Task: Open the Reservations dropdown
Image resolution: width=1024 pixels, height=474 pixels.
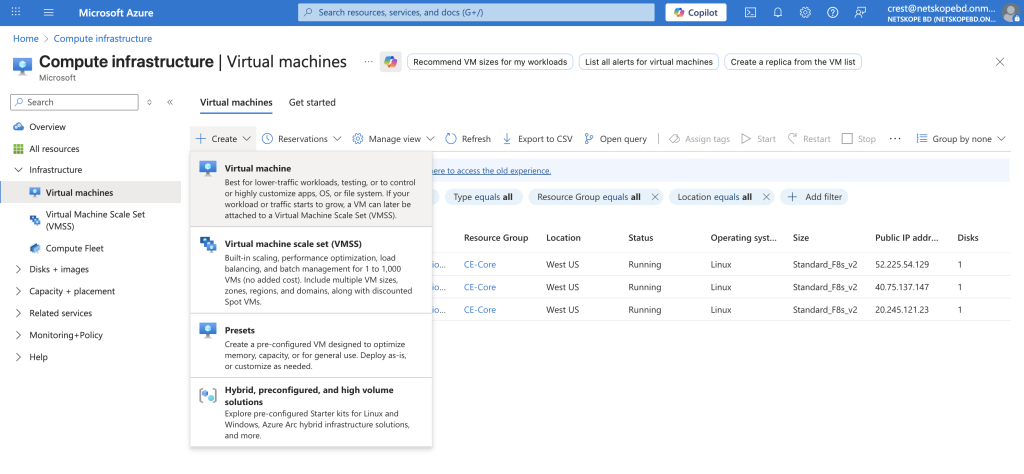Action: (302, 138)
